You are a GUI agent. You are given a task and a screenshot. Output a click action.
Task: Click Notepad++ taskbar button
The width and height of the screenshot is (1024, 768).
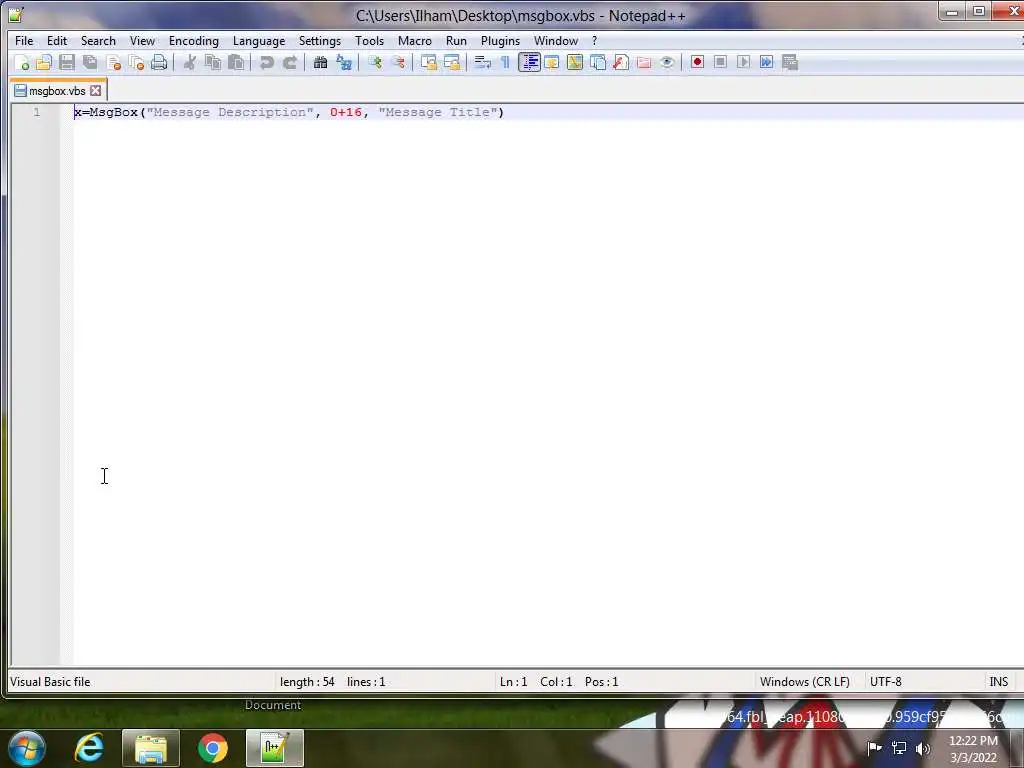275,748
